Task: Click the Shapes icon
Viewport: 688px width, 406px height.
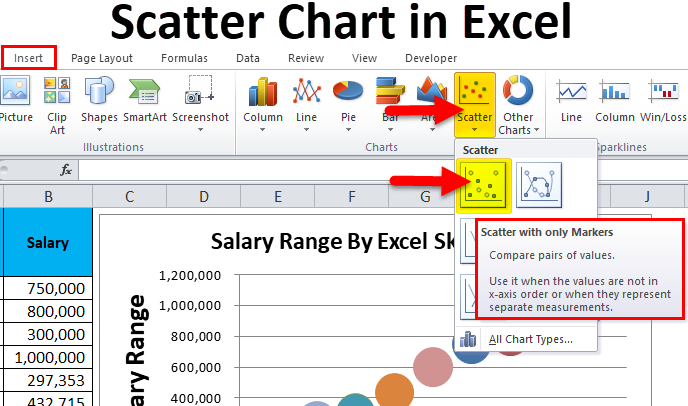Action: pyautogui.click(x=99, y=90)
